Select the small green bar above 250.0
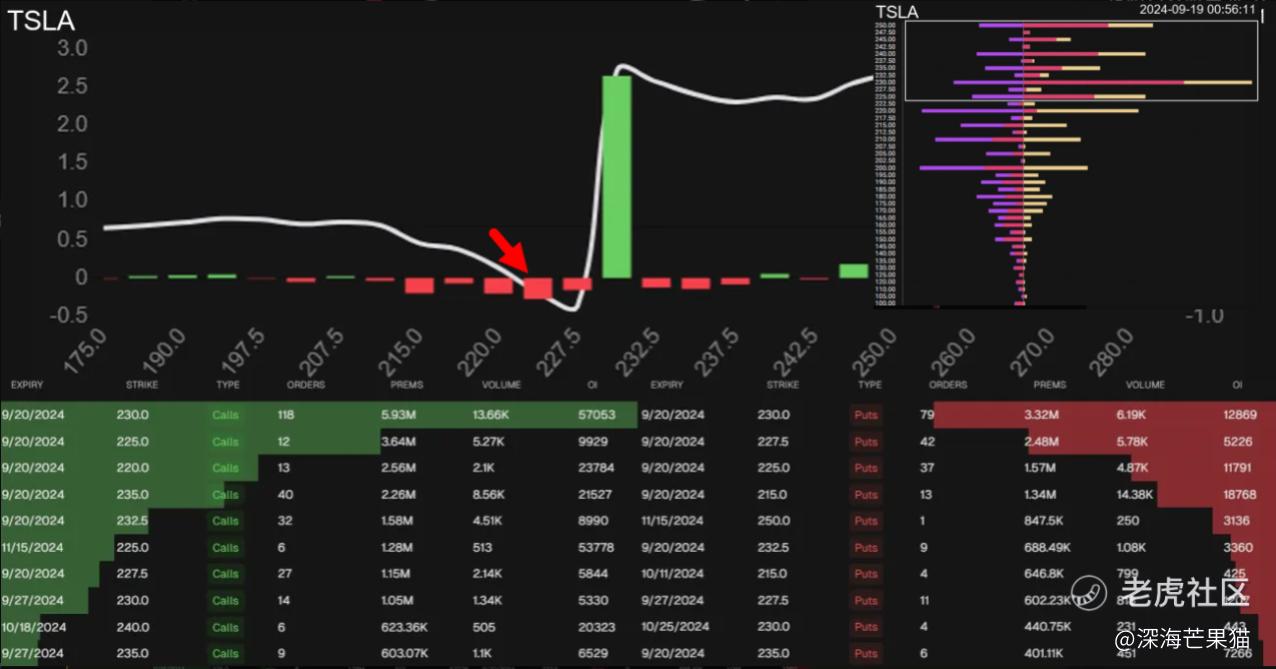Screen dimensions: 1276x669 coord(853,271)
